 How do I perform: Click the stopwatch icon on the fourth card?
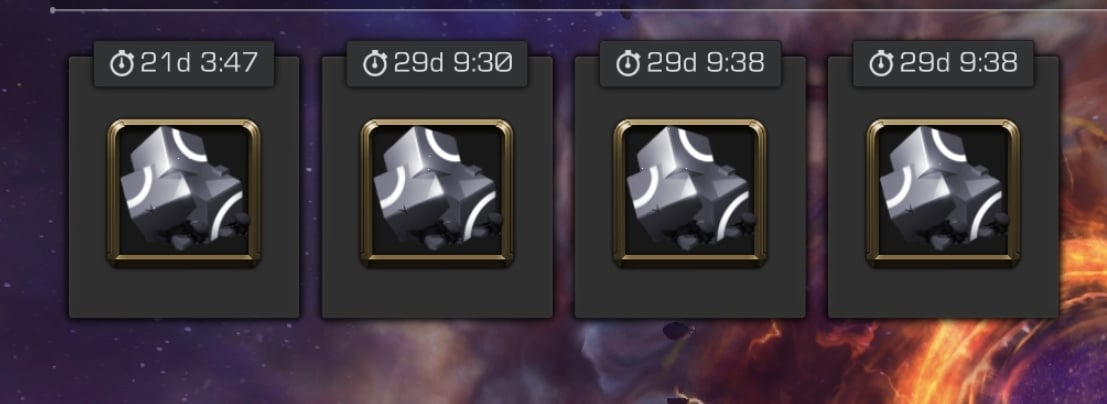click(881, 64)
